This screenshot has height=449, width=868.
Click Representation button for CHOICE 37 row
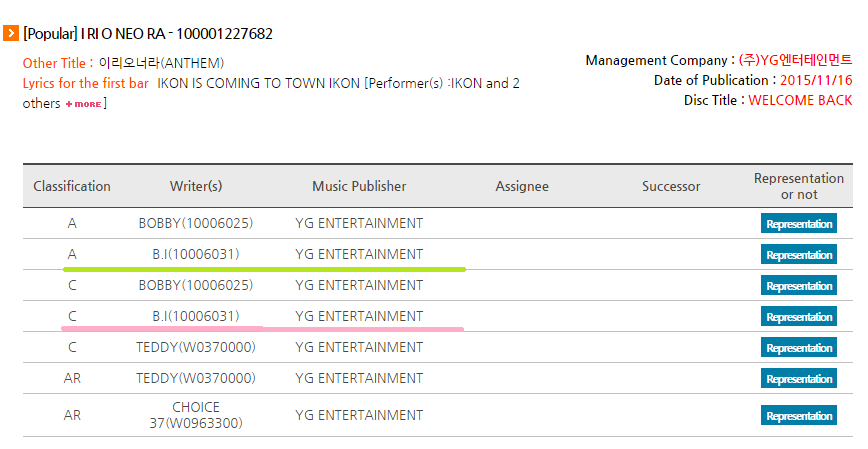[x=798, y=416]
